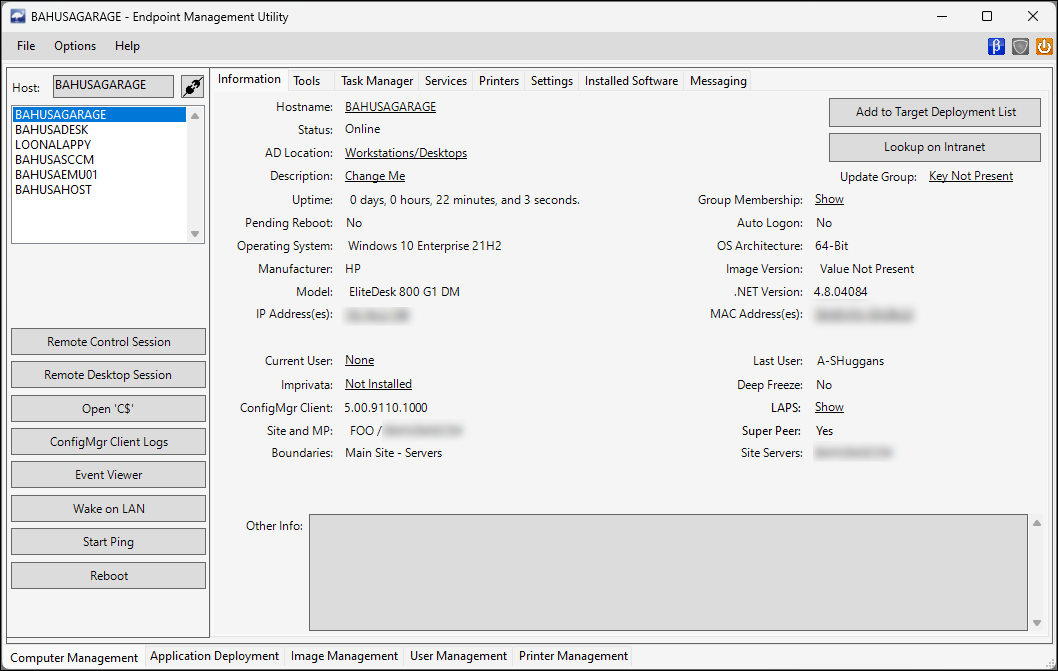Start a Remote Desktop Session
1058x671 pixels.
pos(109,375)
